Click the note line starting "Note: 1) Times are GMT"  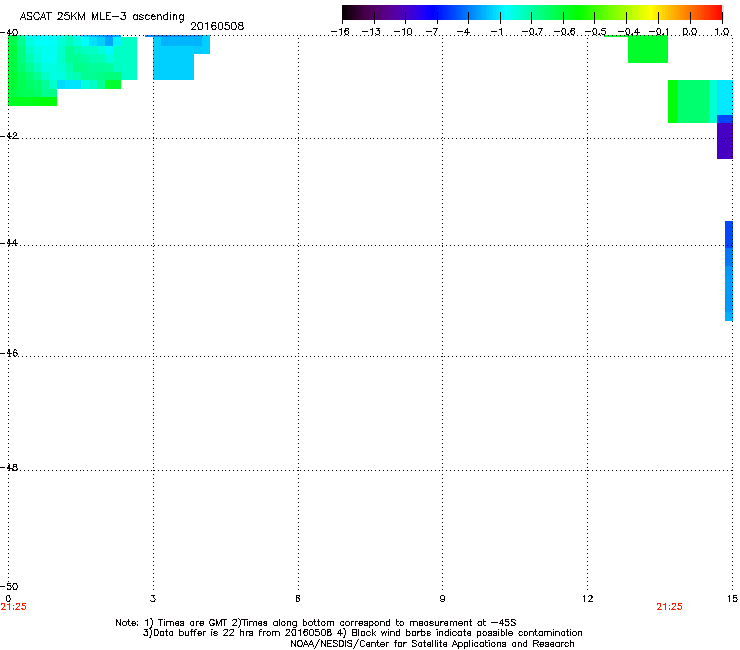pyautogui.click(x=316, y=623)
